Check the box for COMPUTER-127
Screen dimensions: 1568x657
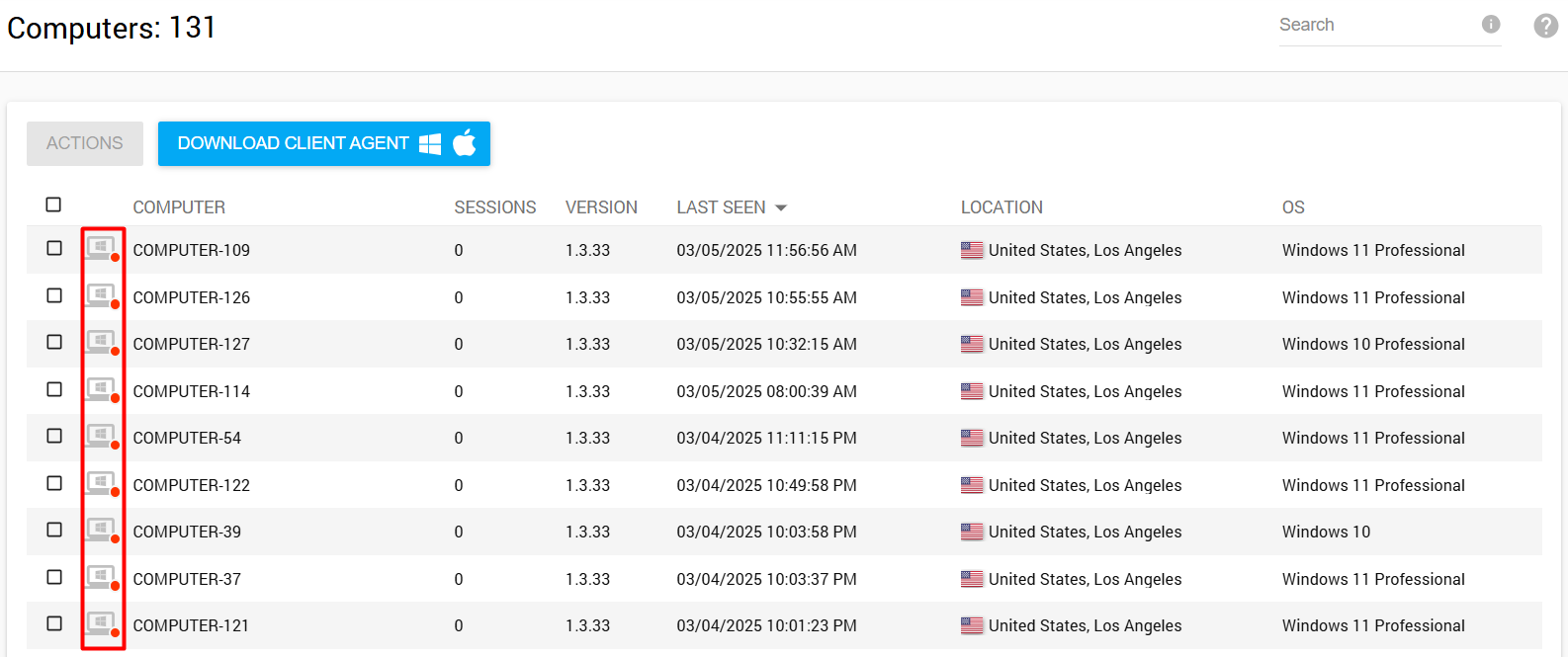54,342
